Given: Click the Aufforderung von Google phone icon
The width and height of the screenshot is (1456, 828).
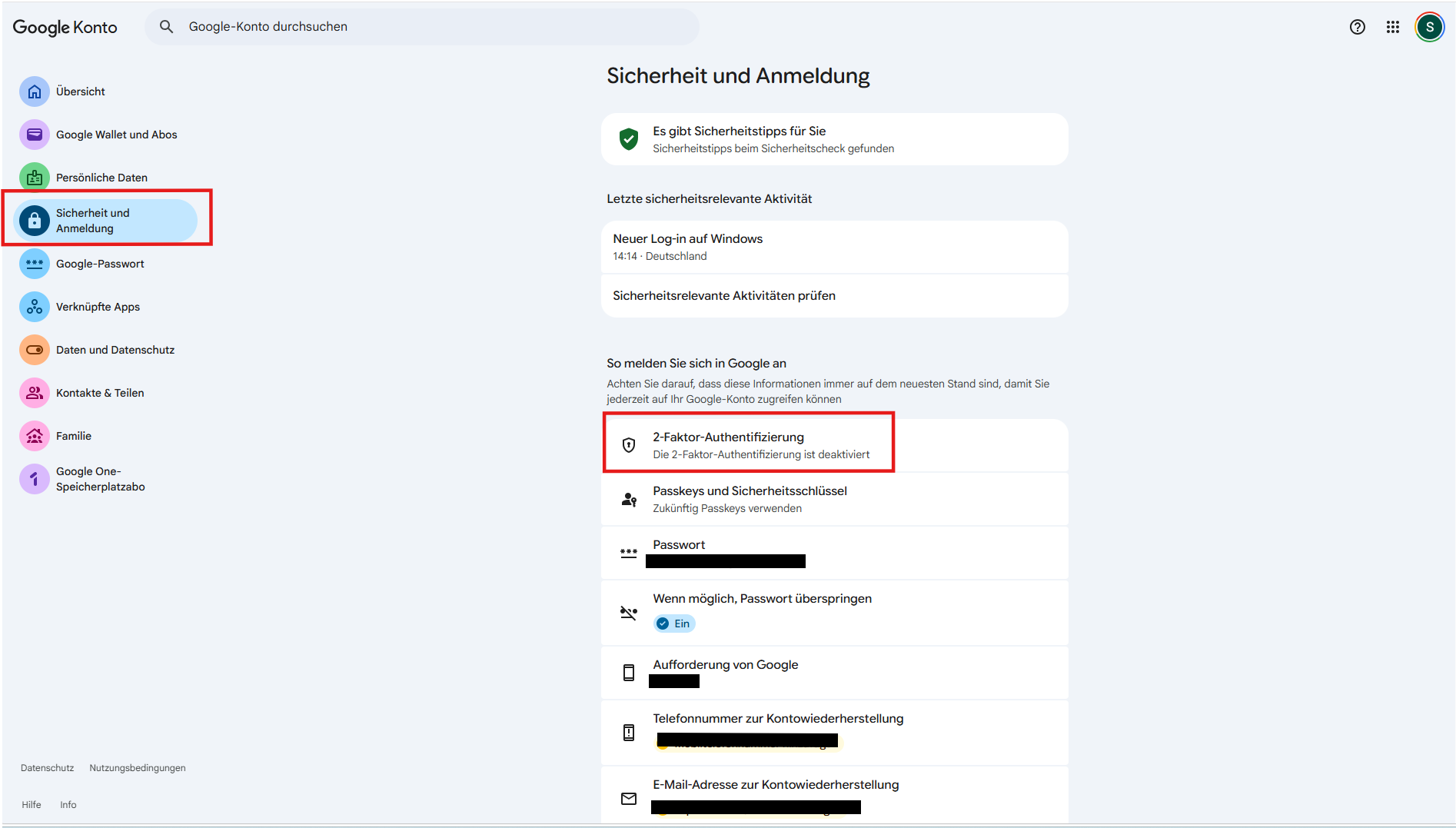Looking at the screenshot, I should point(629,673).
